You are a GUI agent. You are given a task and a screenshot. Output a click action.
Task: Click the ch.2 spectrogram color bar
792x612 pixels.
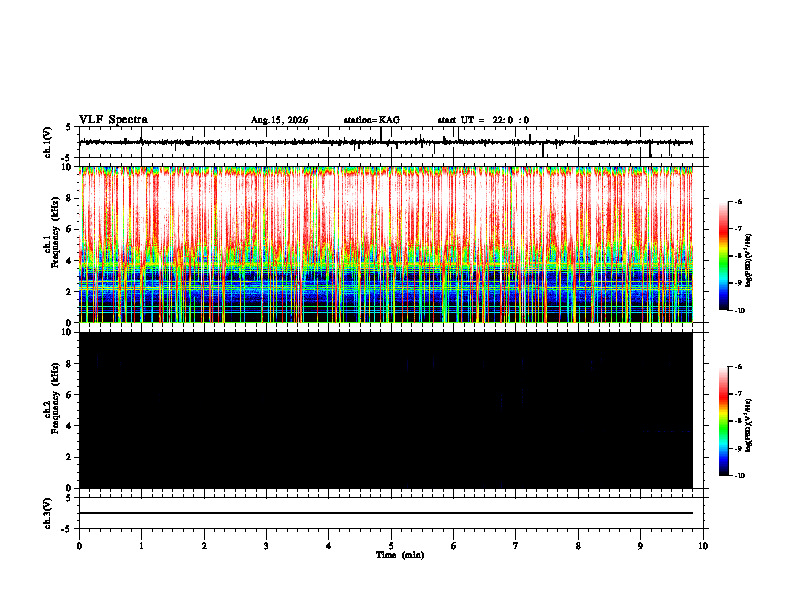click(x=723, y=421)
